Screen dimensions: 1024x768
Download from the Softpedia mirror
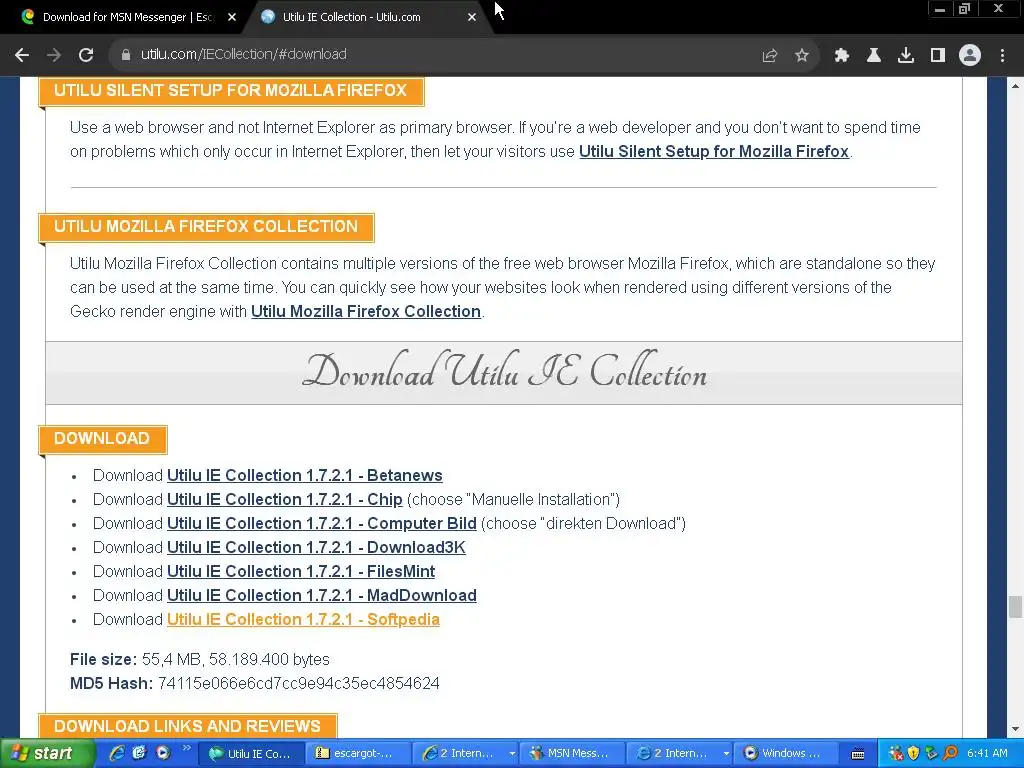[303, 620]
